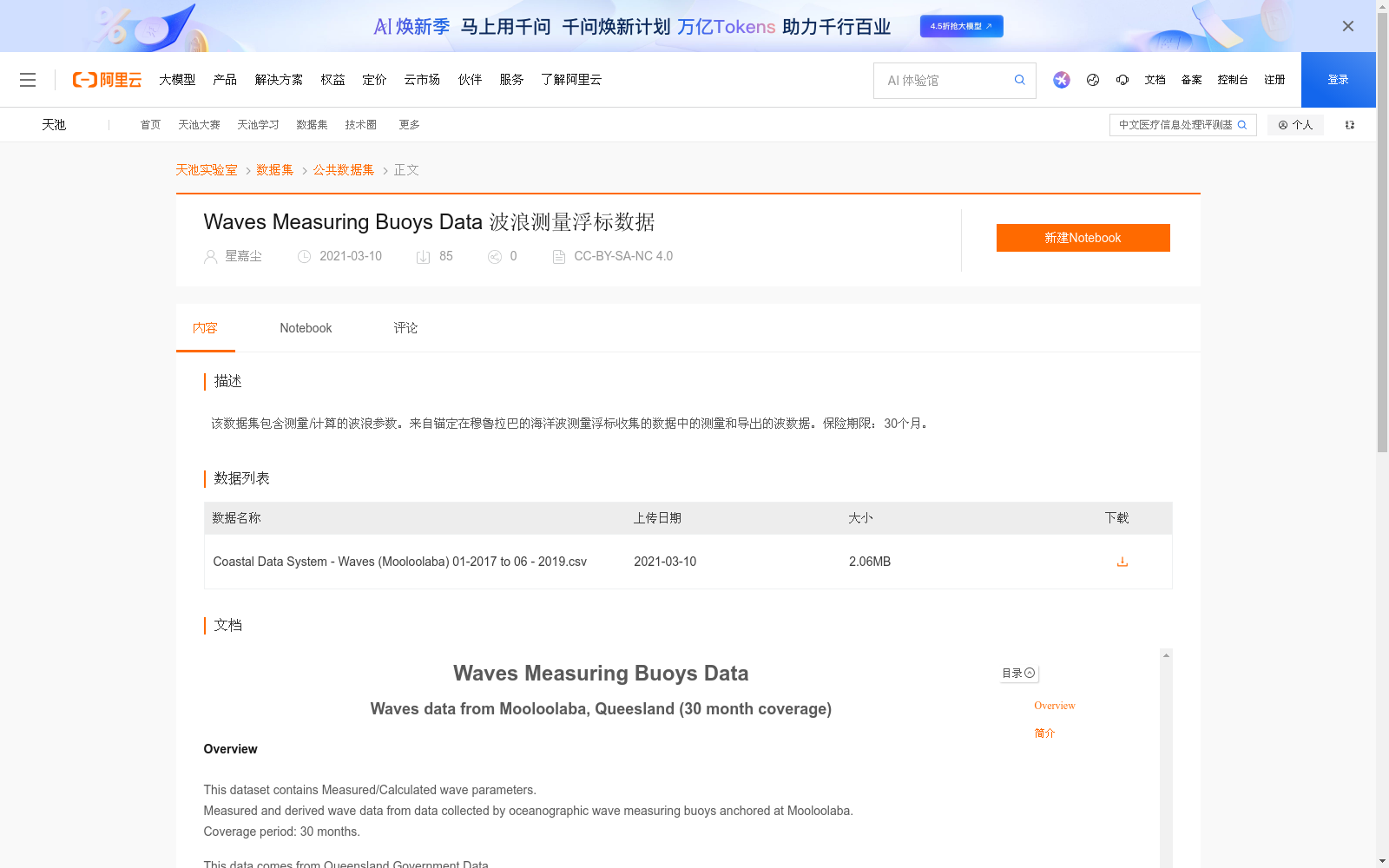This screenshot has height=868, width=1389.
Task: Open the 解决方案 menu
Action: tap(279, 80)
